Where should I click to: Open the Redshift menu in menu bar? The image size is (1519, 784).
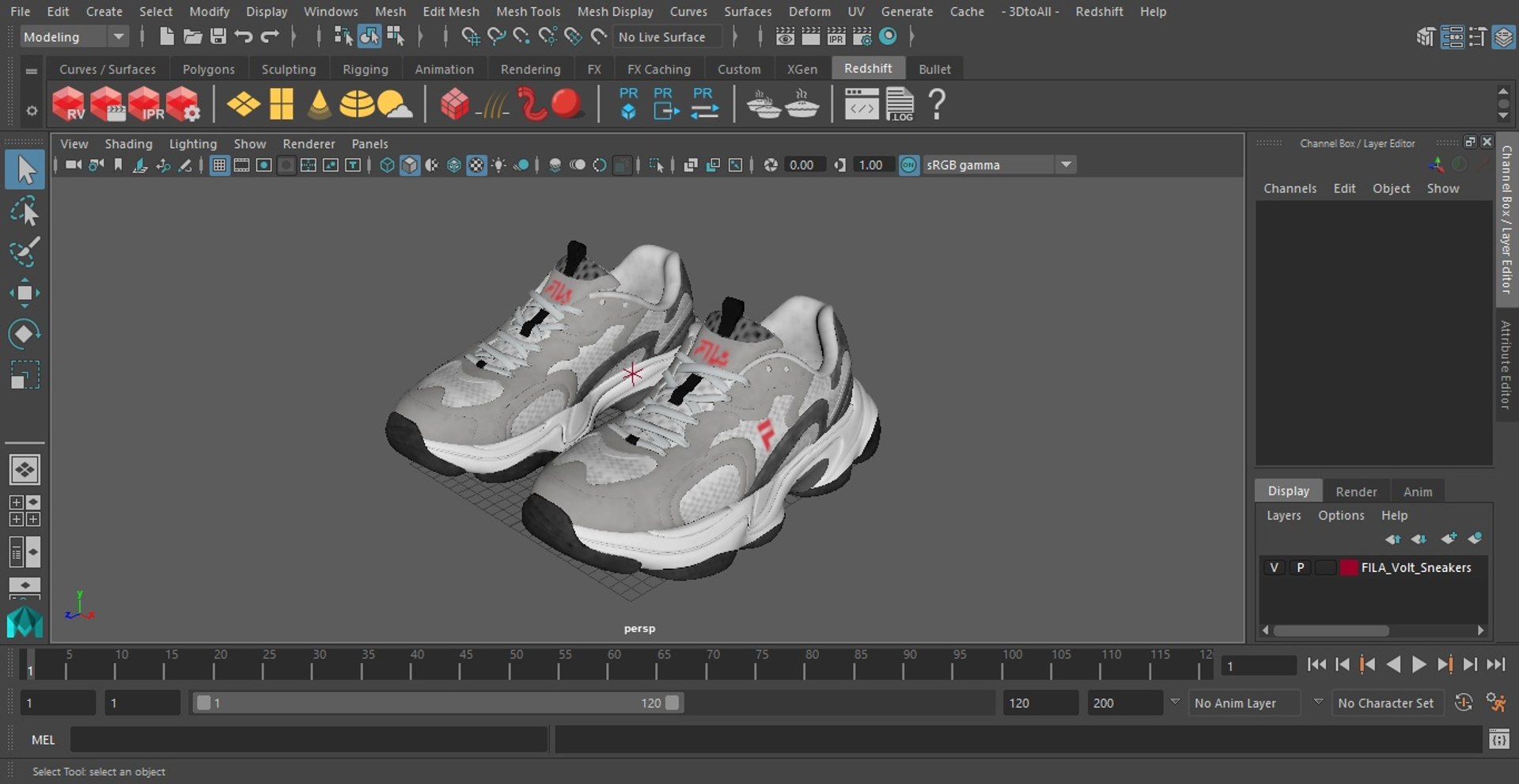1099,11
